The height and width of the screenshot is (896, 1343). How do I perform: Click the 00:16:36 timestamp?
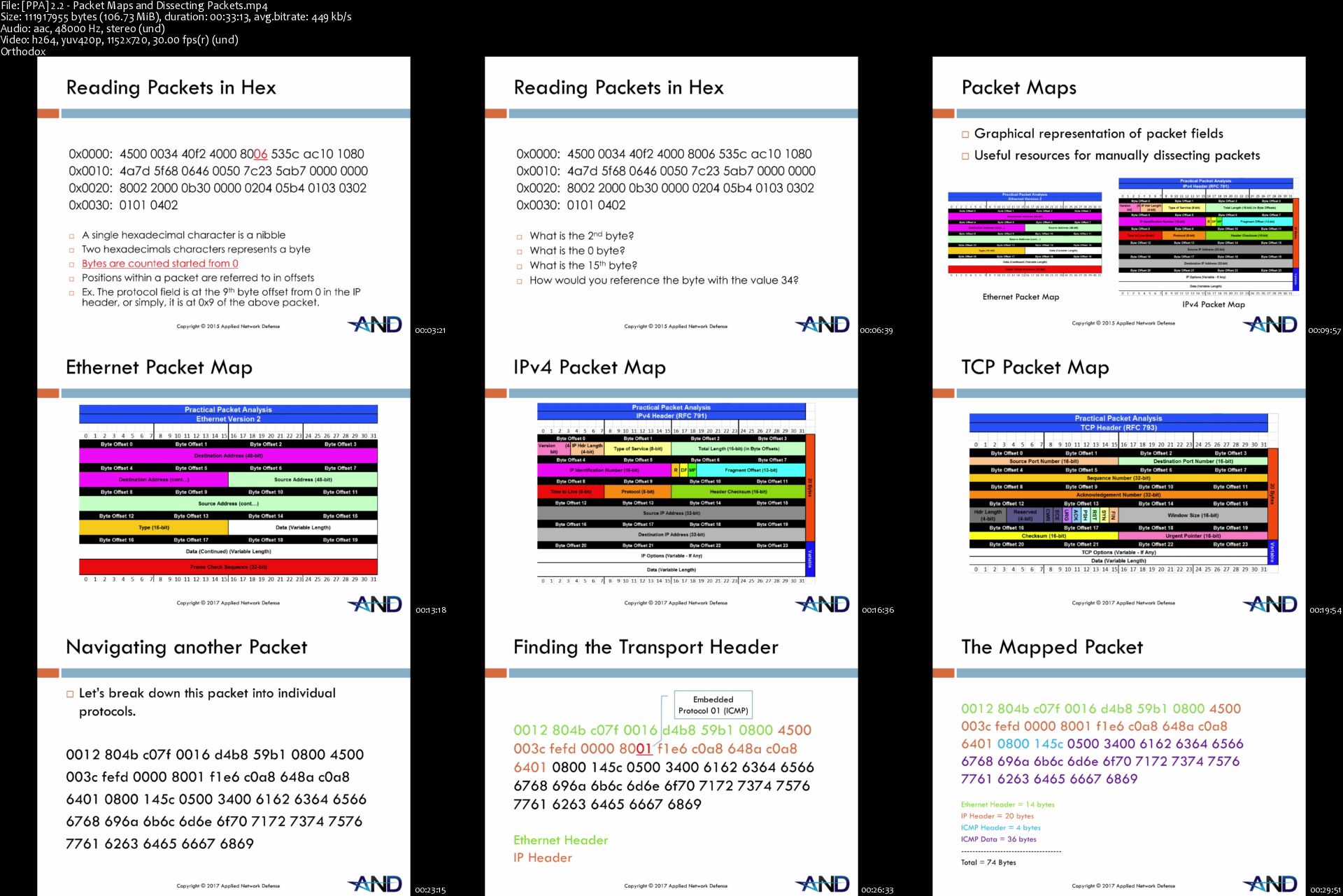(x=878, y=610)
